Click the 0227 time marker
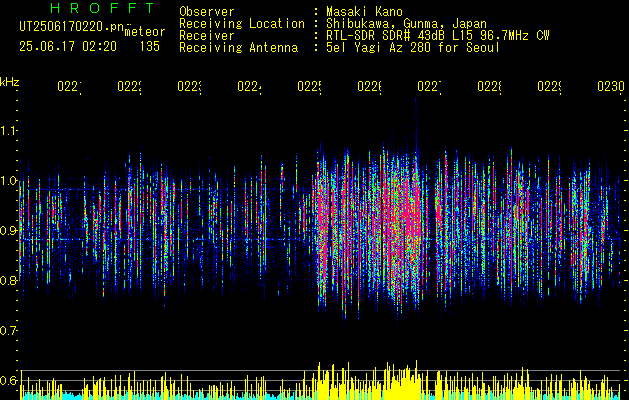 [x=429, y=87]
